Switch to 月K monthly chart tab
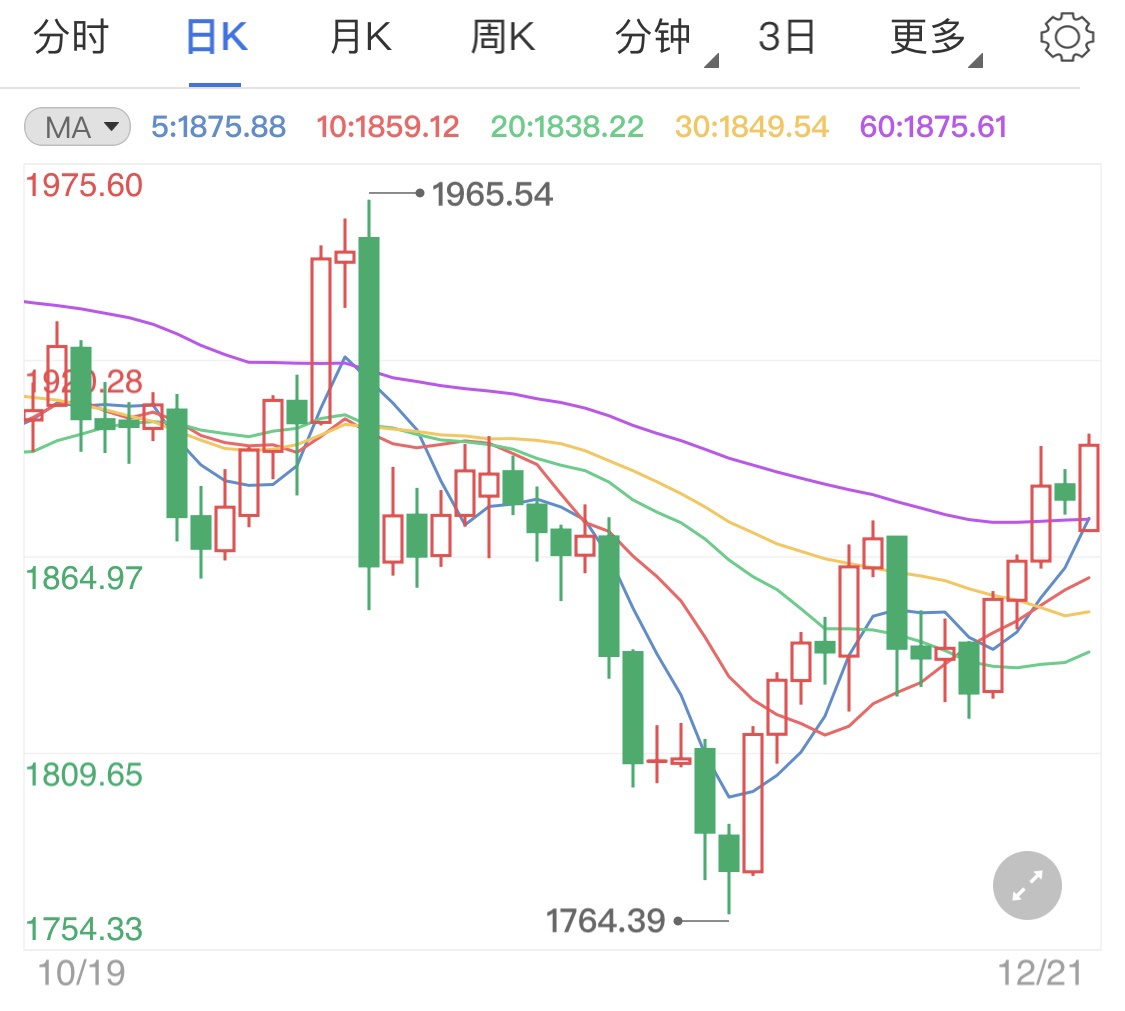 coord(360,38)
